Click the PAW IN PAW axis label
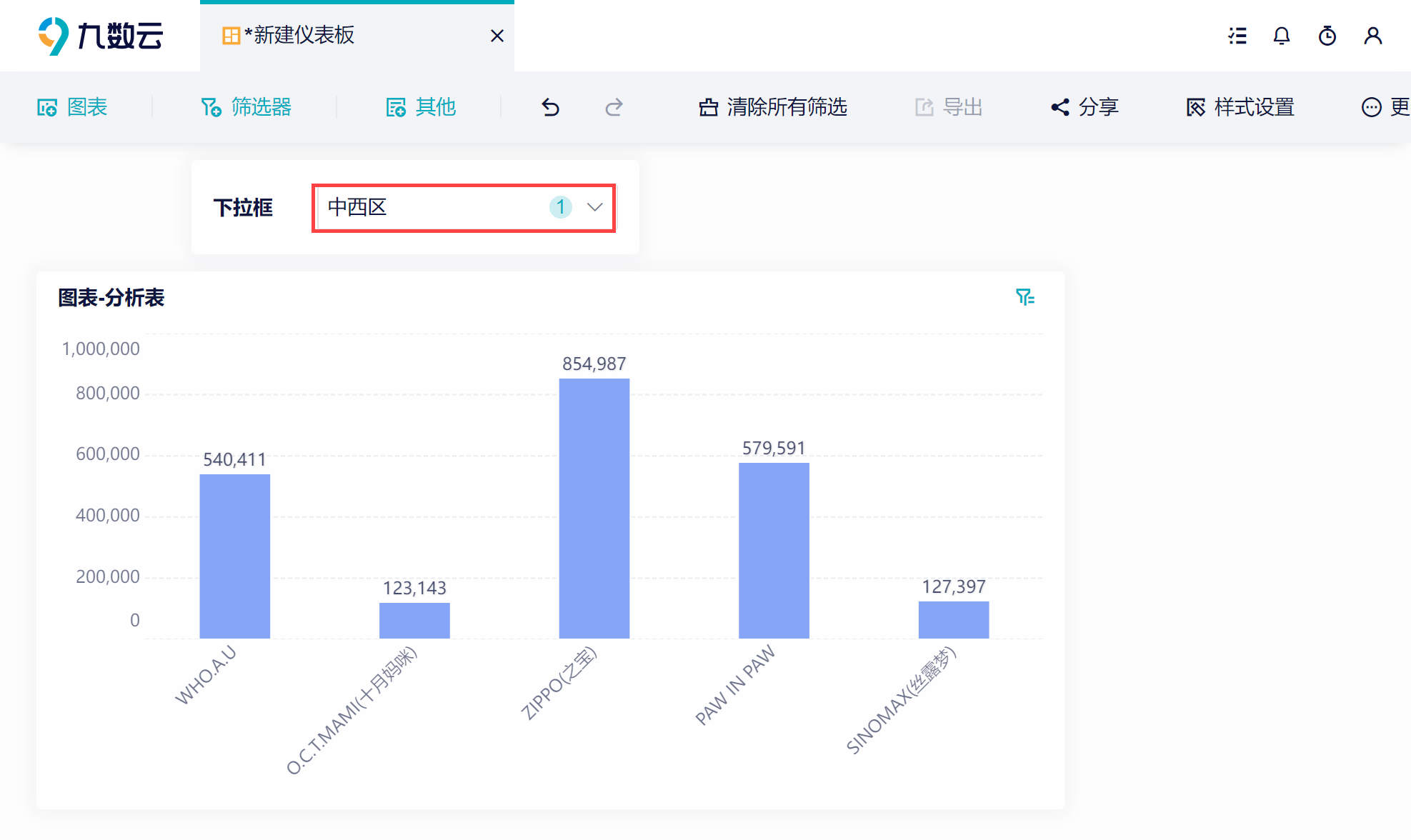1411x840 pixels. click(x=735, y=685)
